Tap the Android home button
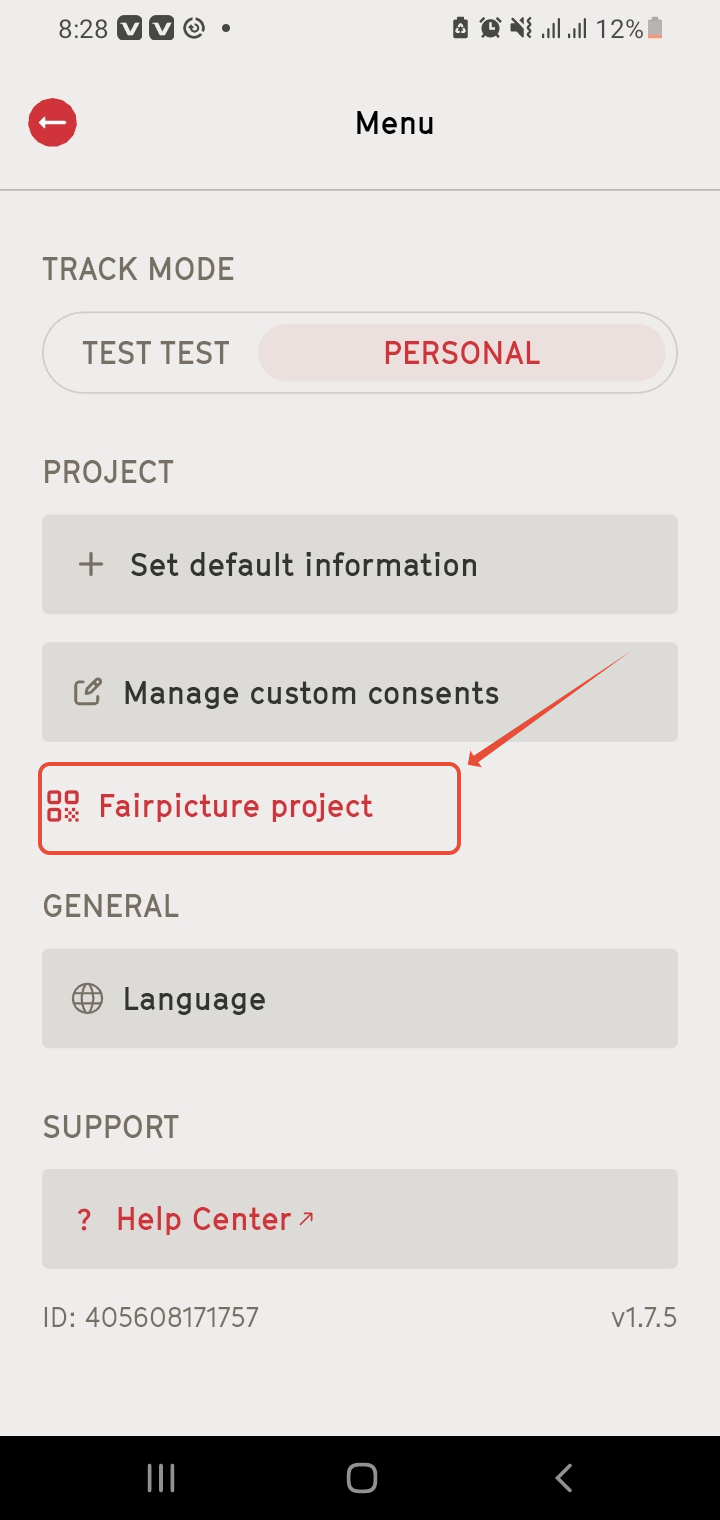 click(361, 1478)
